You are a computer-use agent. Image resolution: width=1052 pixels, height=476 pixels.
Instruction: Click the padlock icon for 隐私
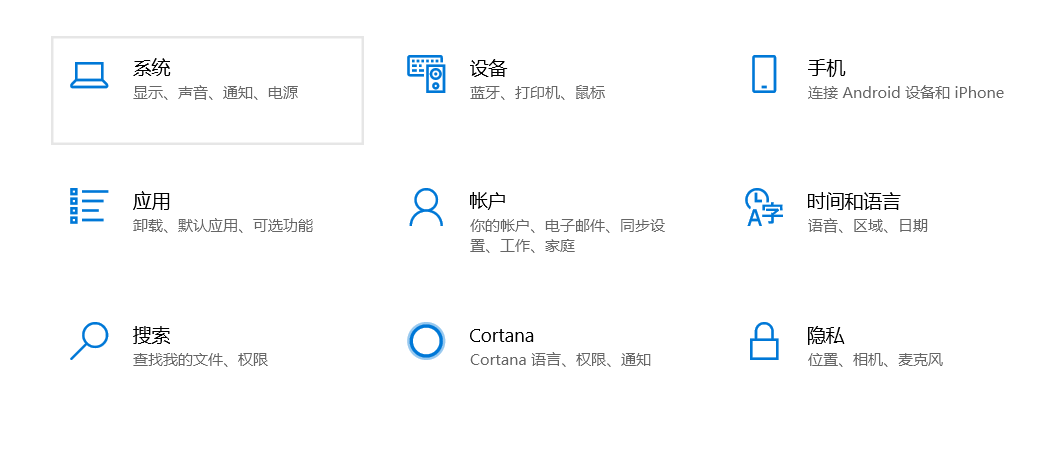(x=764, y=341)
